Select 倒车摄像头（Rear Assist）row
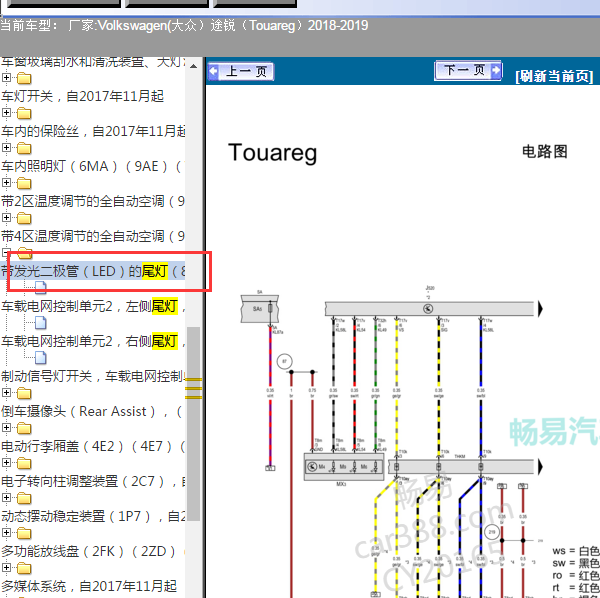 click(x=91, y=411)
